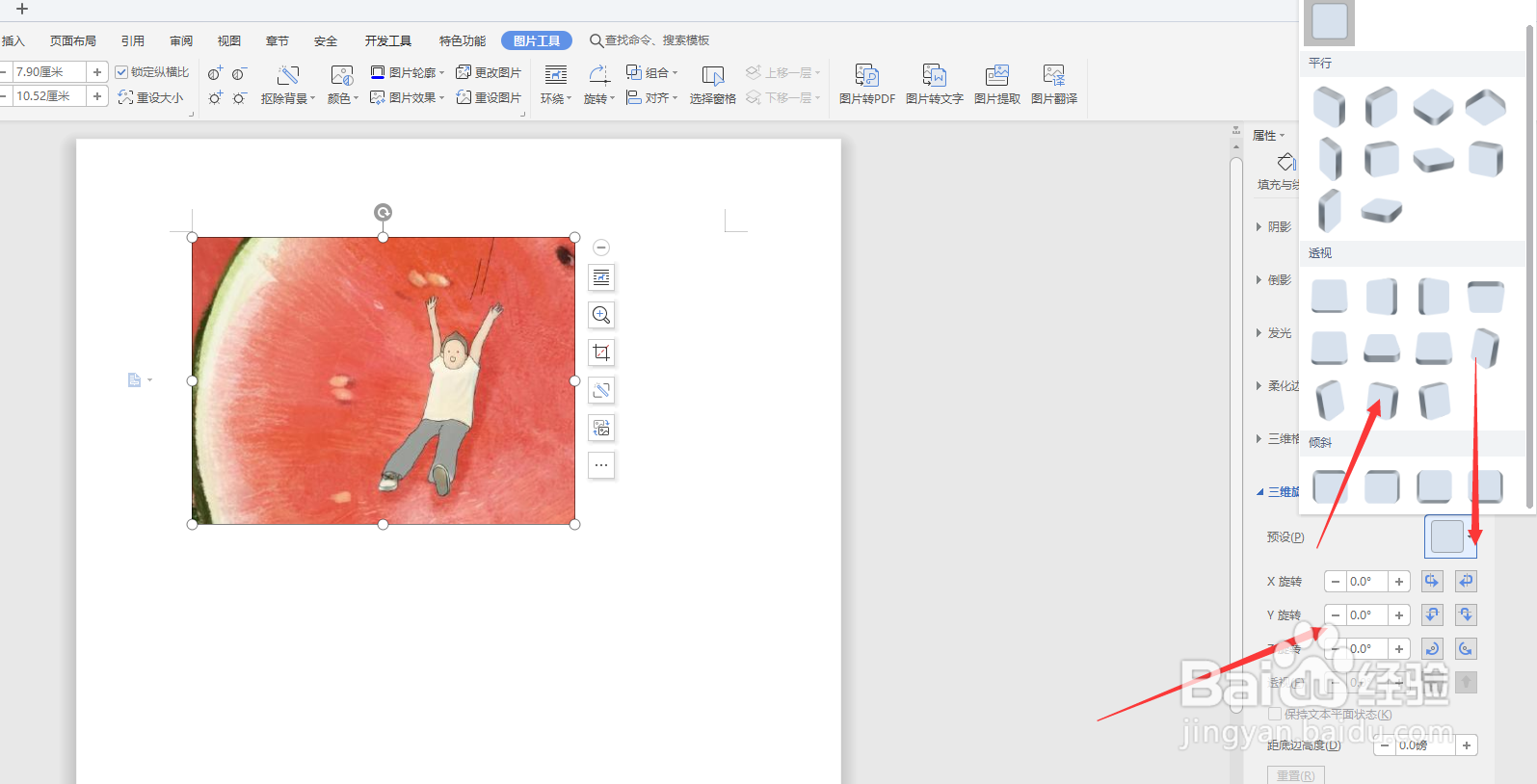Open a new document tab with plus
This screenshot has height=784, width=1537.
click(x=22, y=9)
